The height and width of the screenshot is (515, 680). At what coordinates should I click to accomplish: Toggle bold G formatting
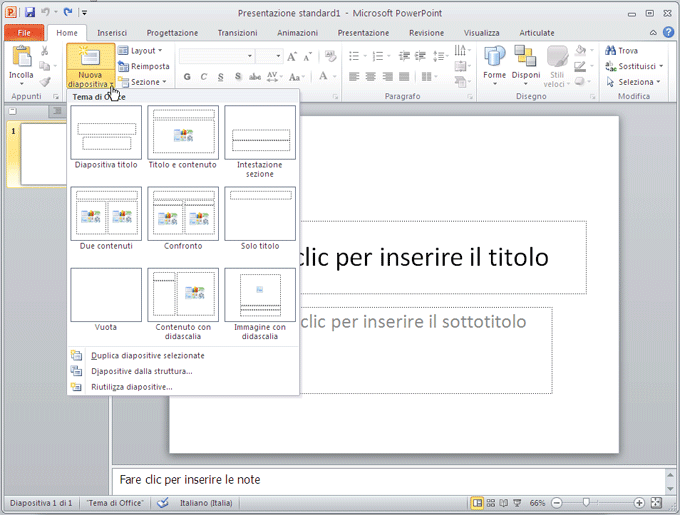click(x=187, y=77)
